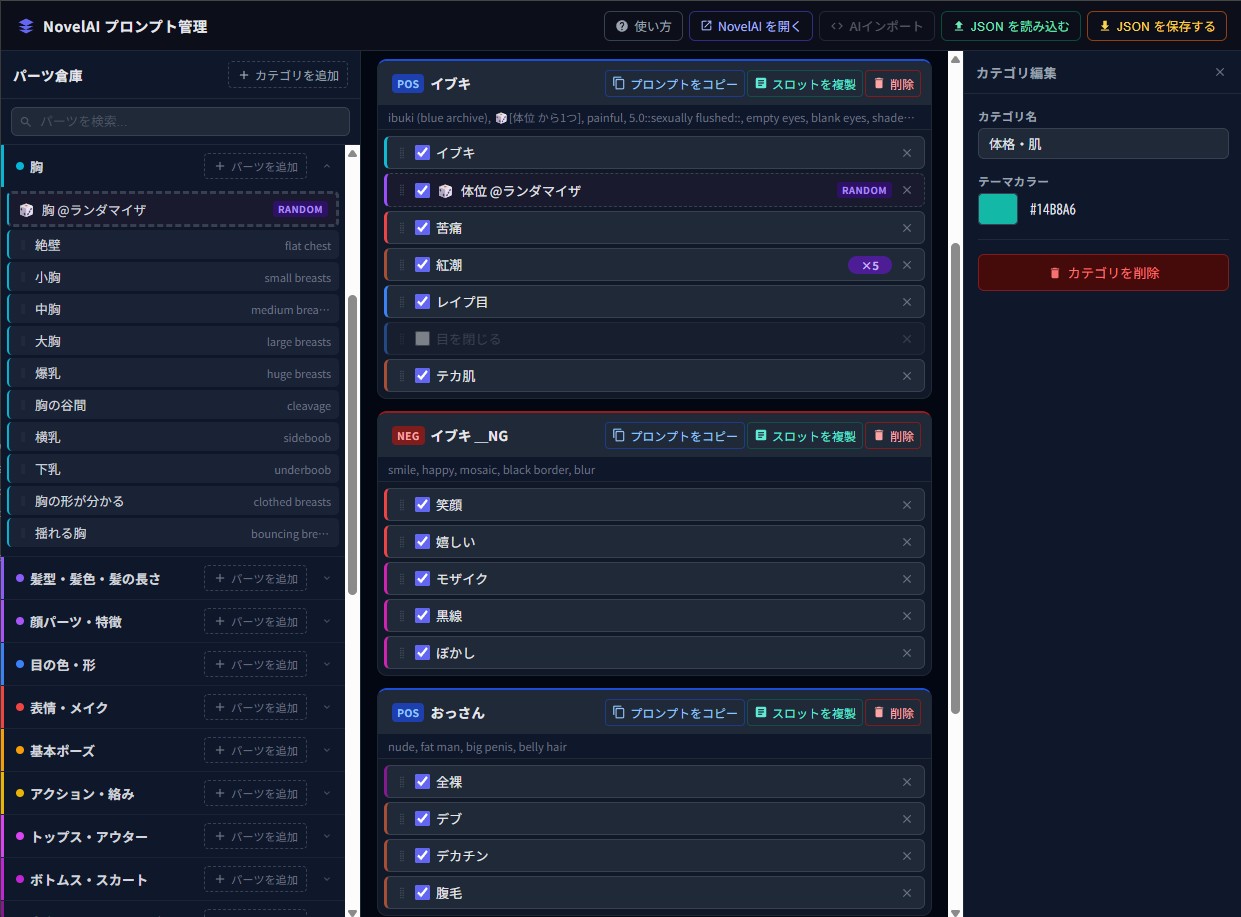Click the dice icon on 体位@ランダマイザ row

tap(445, 191)
